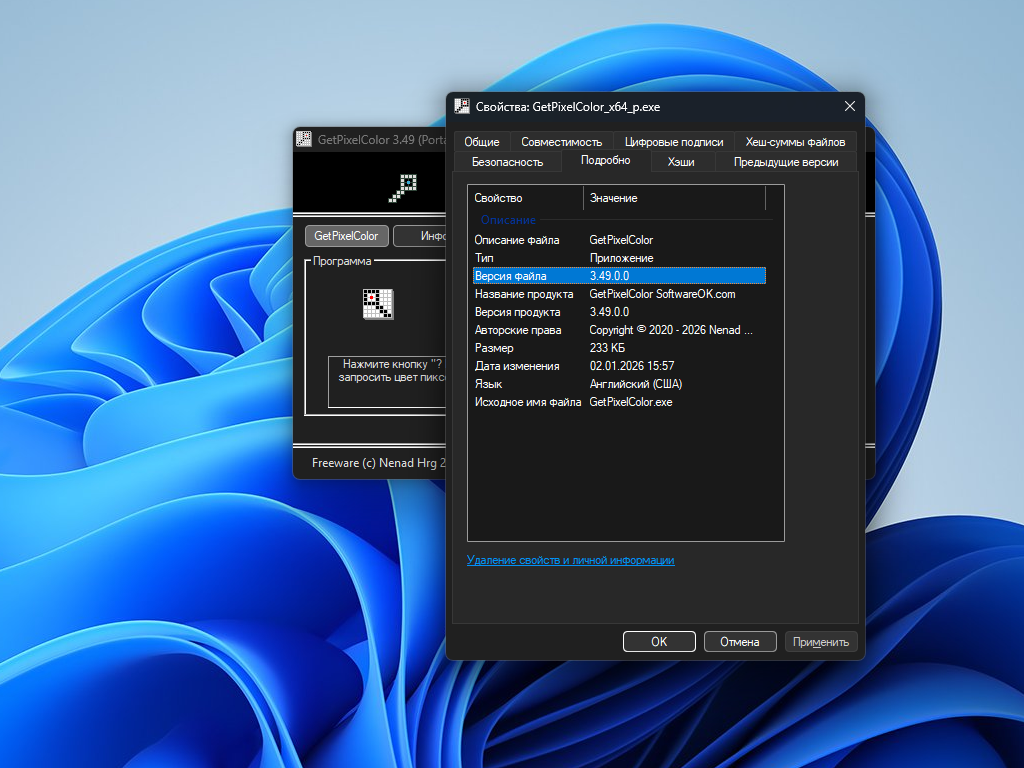Click the GetPixelColor logo in the black banner

(x=403, y=187)
